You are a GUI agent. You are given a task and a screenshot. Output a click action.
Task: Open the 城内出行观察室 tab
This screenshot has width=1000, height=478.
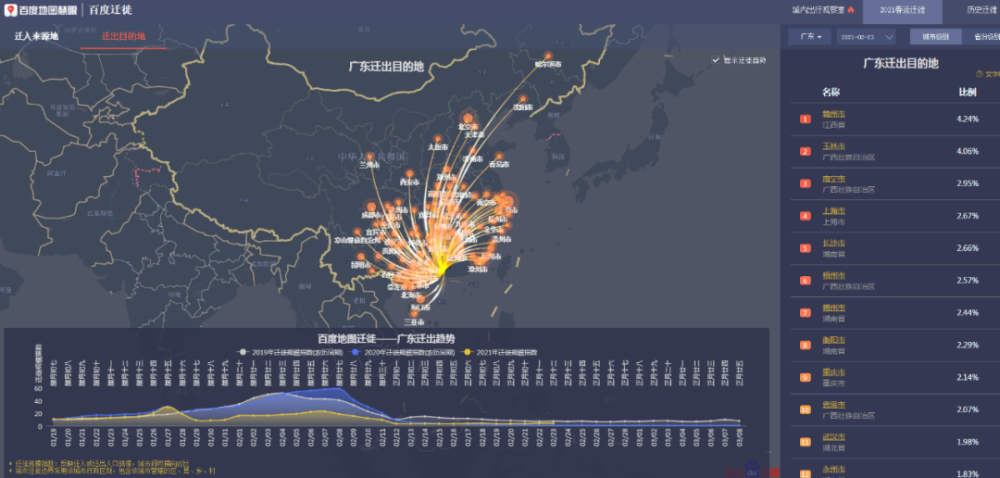pos(823,10)
